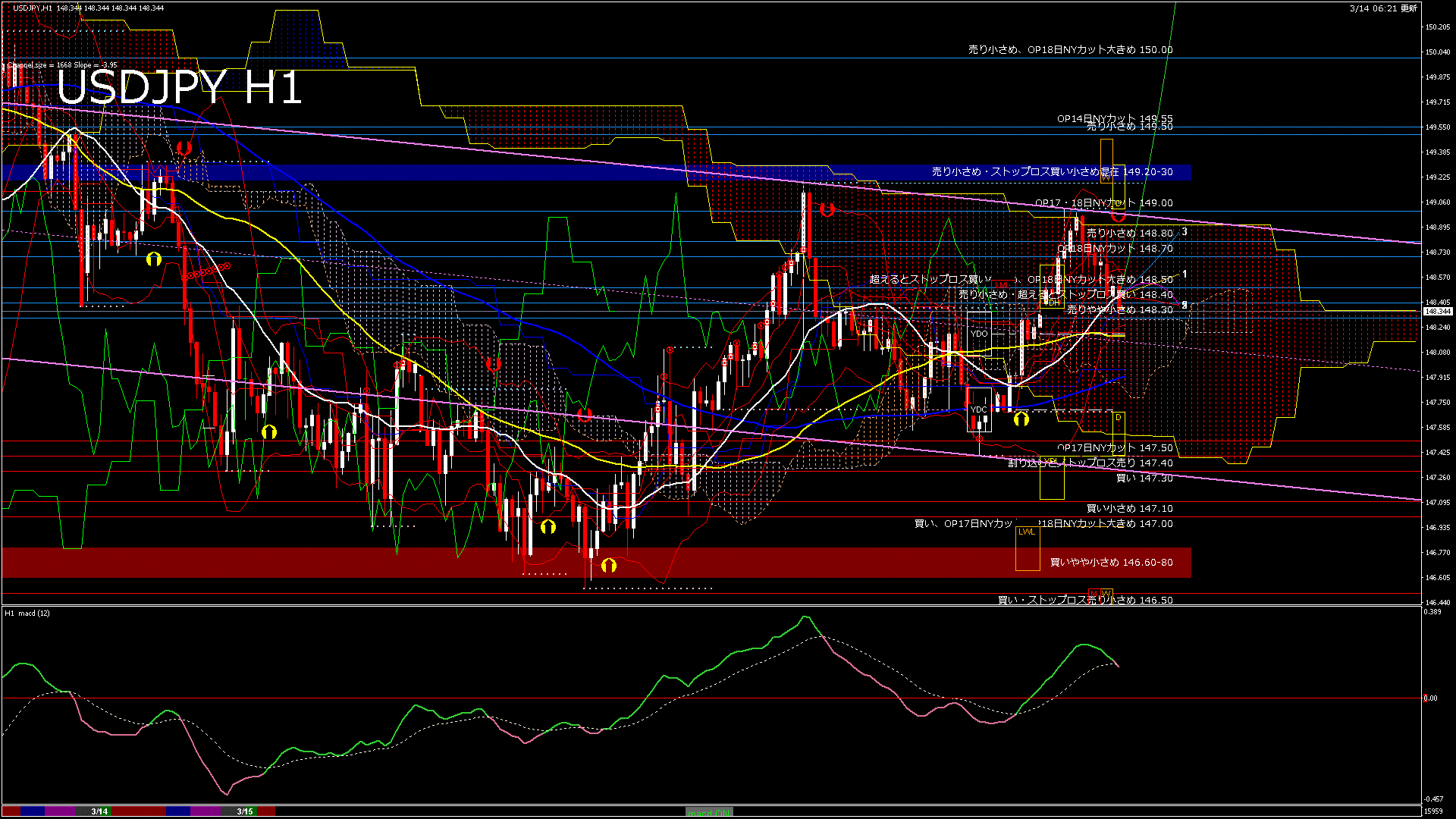
Task: Select the 買い 147.30 label
Action: [1144, 479]
